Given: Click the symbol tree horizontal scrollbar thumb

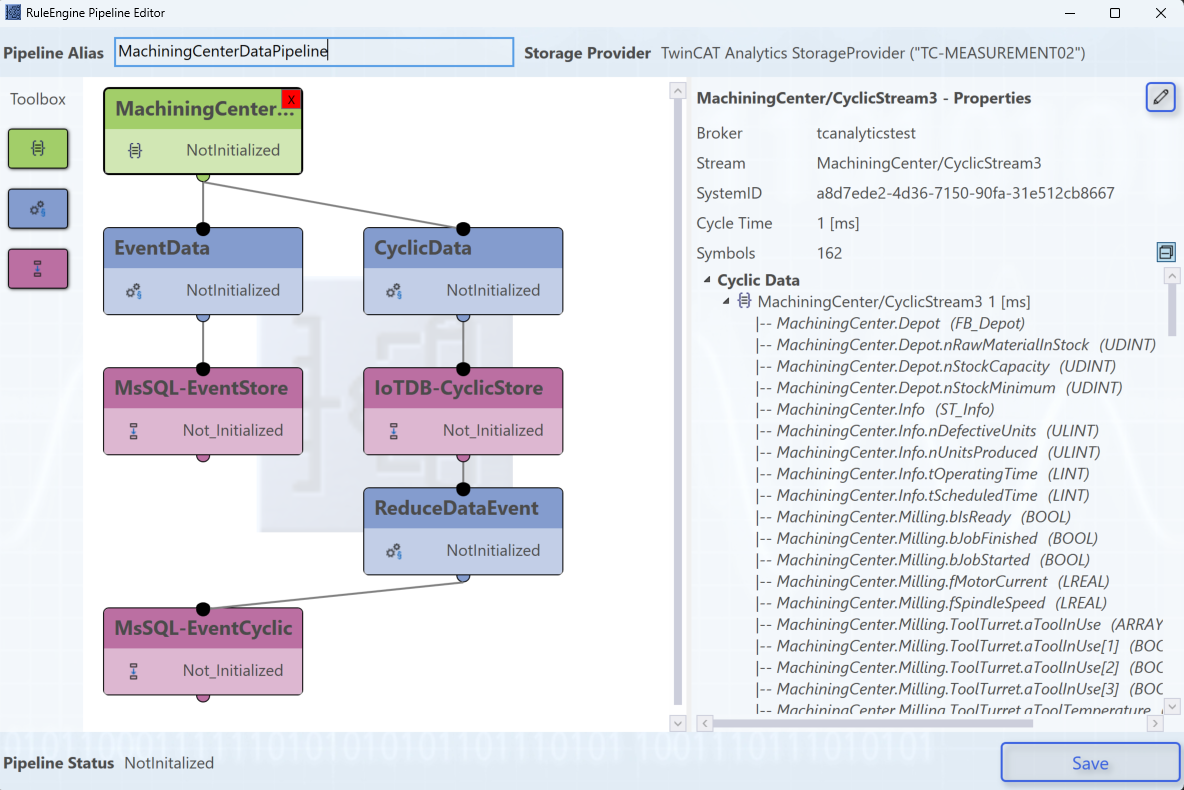Looking at the screenshot, I should [873, 724].
